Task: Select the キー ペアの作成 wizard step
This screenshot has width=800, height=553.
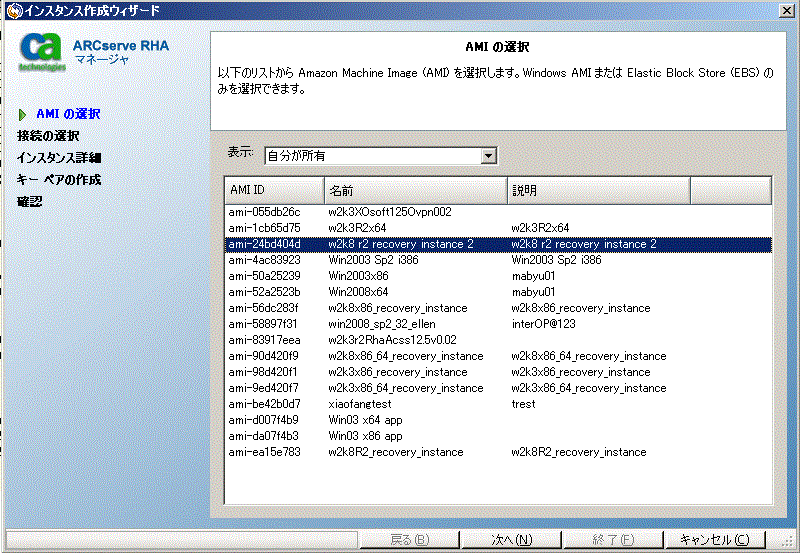Action: click(59, 180)
